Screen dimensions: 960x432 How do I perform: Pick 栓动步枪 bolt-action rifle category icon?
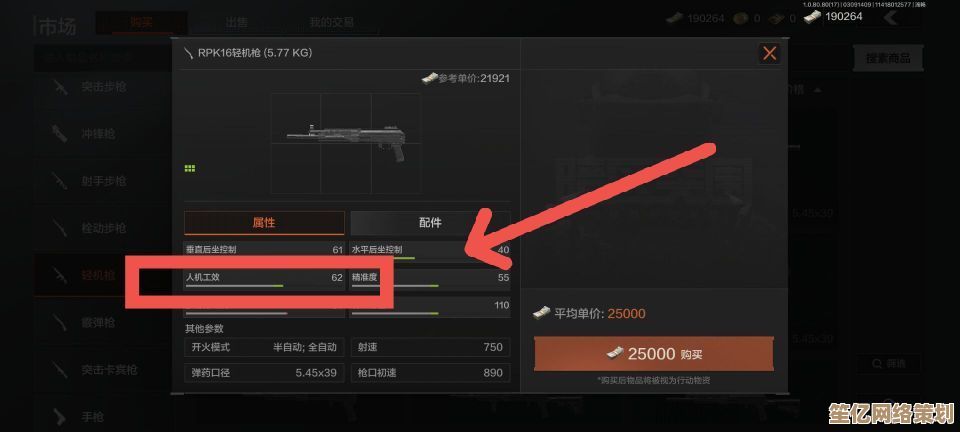pyautogui.click(x=60, y=228)
